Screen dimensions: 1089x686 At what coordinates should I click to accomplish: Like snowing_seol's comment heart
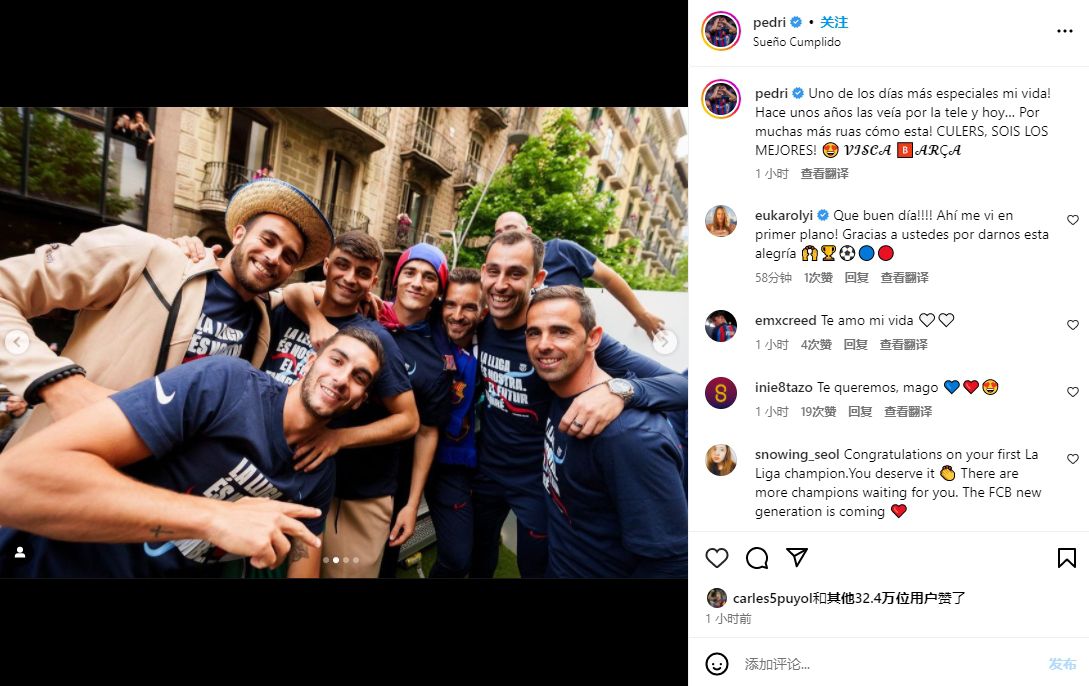coord(1073,459)
